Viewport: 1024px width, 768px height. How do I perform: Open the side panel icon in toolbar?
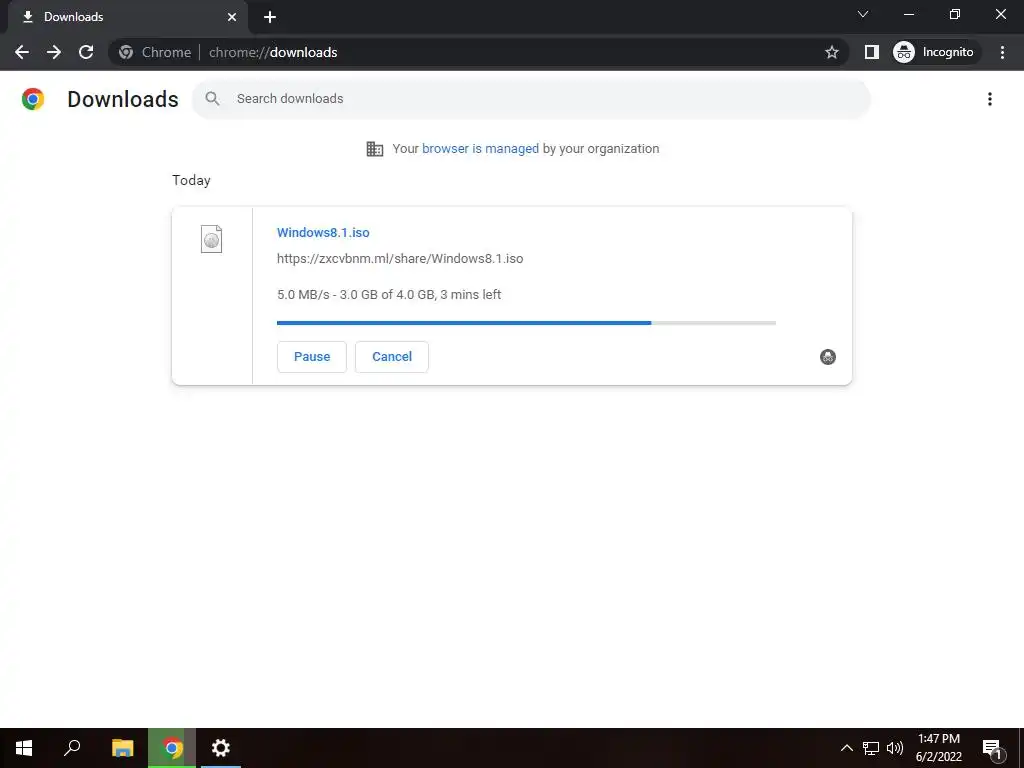(x=871, y=52)
